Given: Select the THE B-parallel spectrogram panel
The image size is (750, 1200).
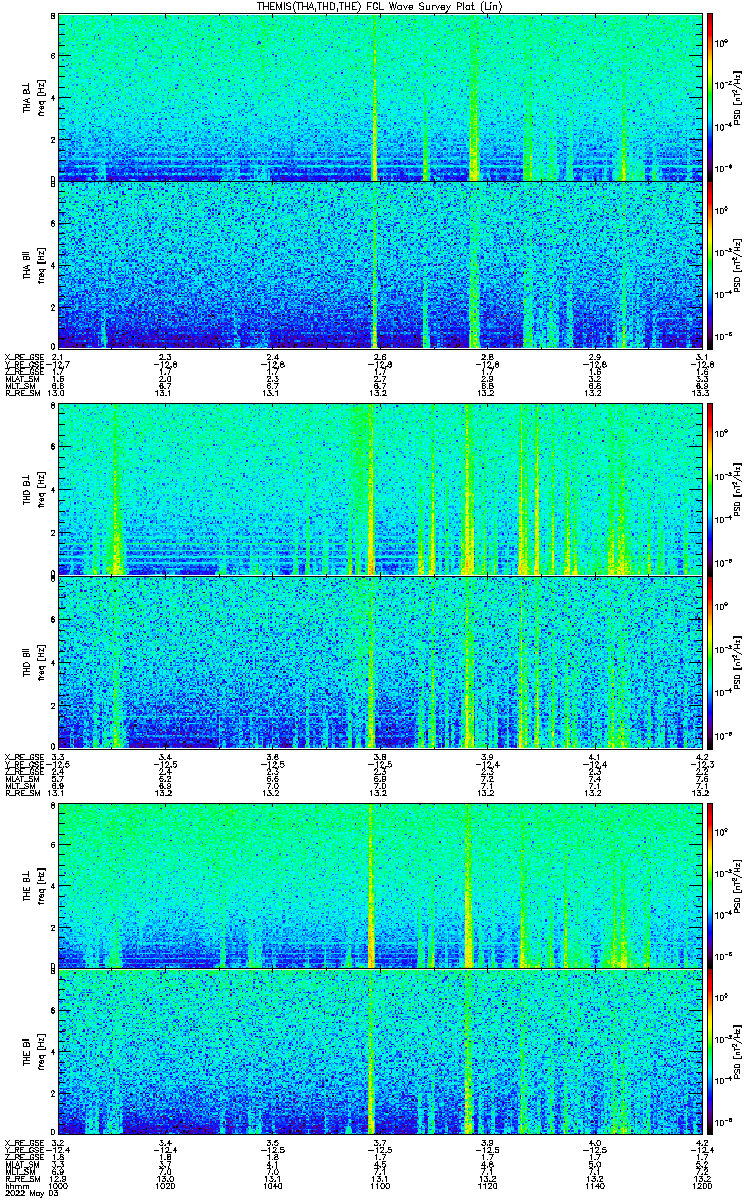Looking at the screenshot, I should (379, 1052).
